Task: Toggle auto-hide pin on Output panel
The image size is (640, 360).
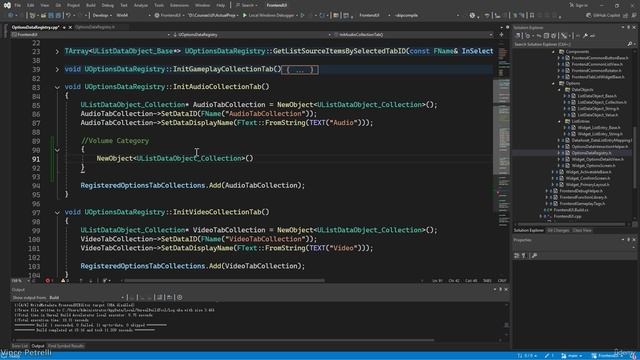Action: click(500, 289)
